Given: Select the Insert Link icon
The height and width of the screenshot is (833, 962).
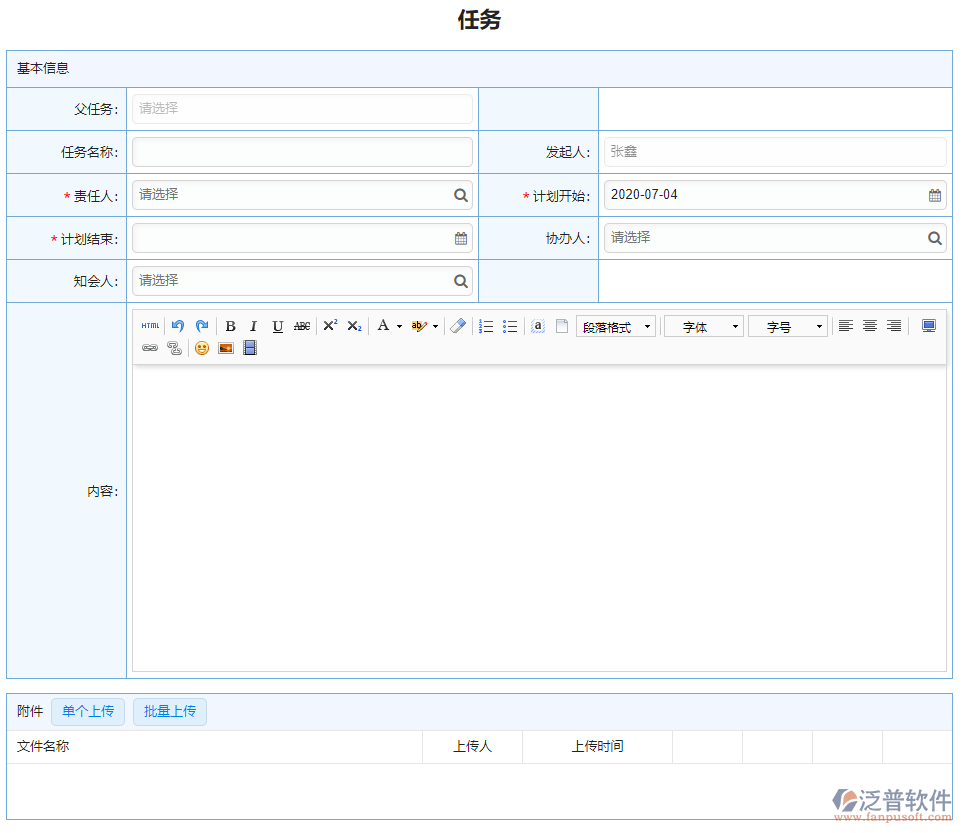Looking at the screenshot, I should [x=151, y=348].
